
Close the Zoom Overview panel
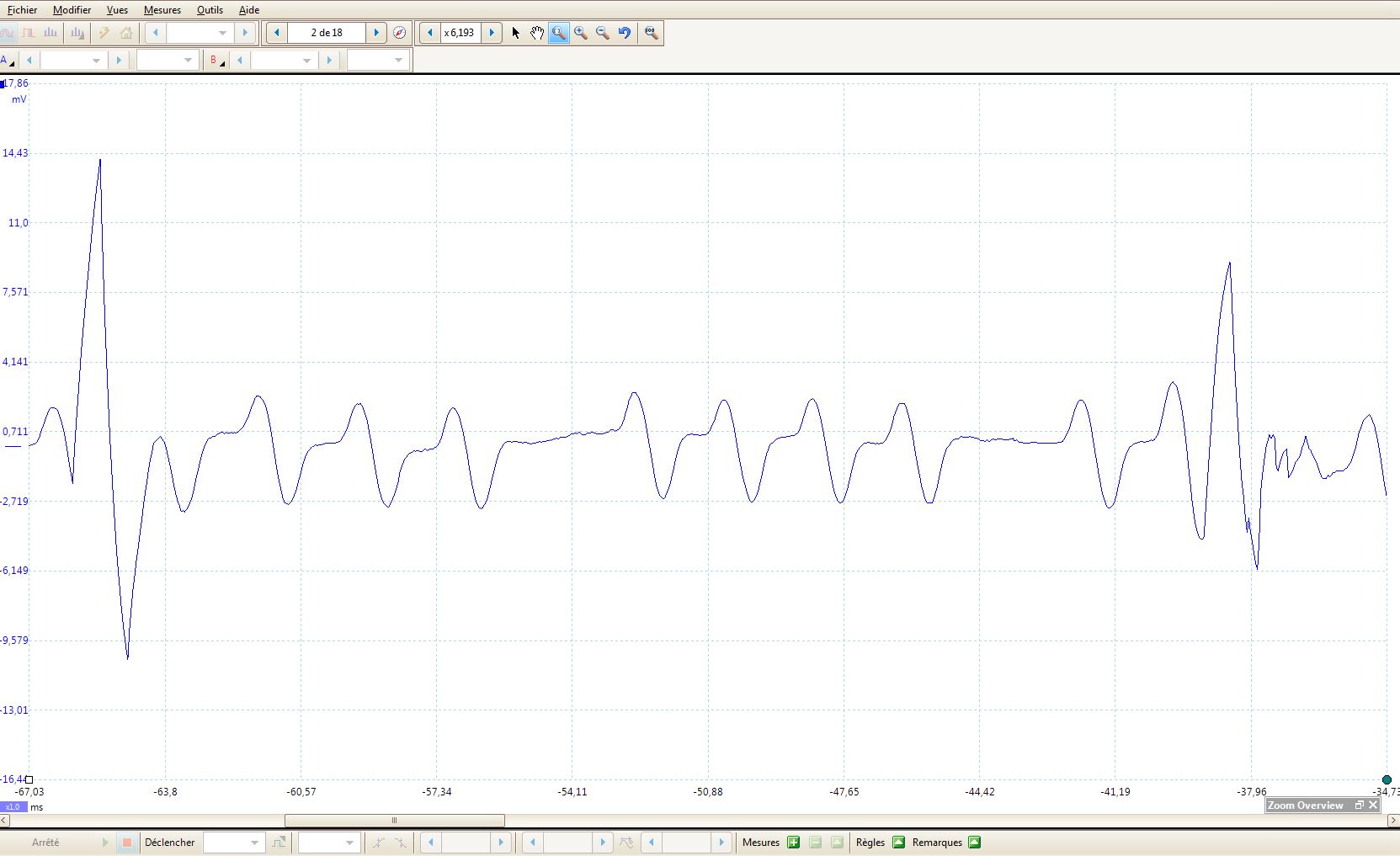[1373, 805]
